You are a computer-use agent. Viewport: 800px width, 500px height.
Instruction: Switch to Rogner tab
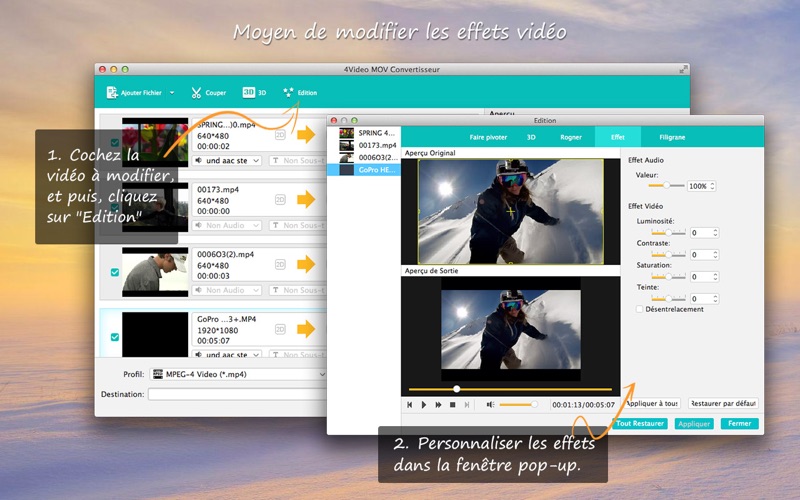tap(571, 137)
